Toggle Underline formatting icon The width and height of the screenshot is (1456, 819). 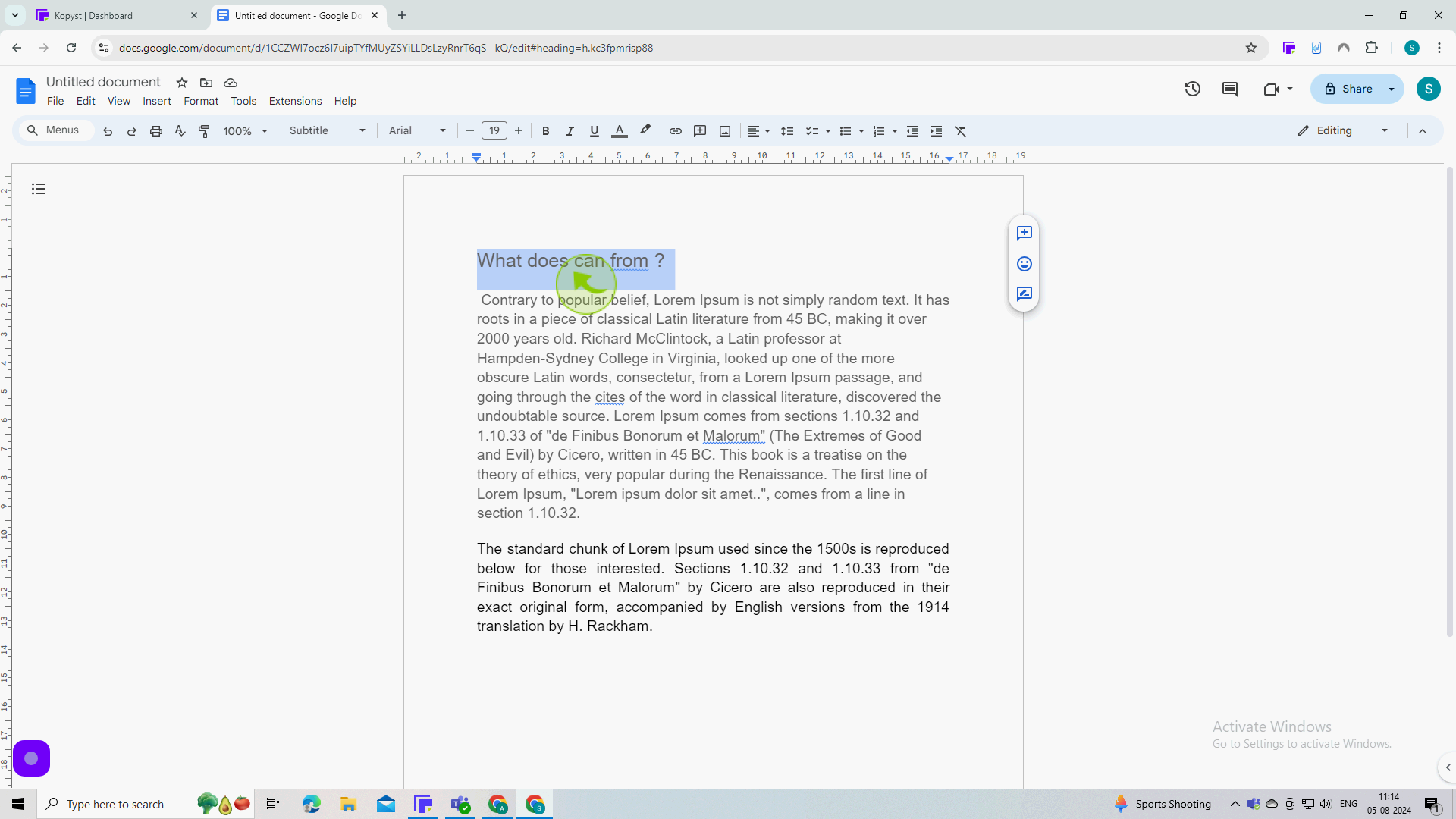[x=594, y=131]
